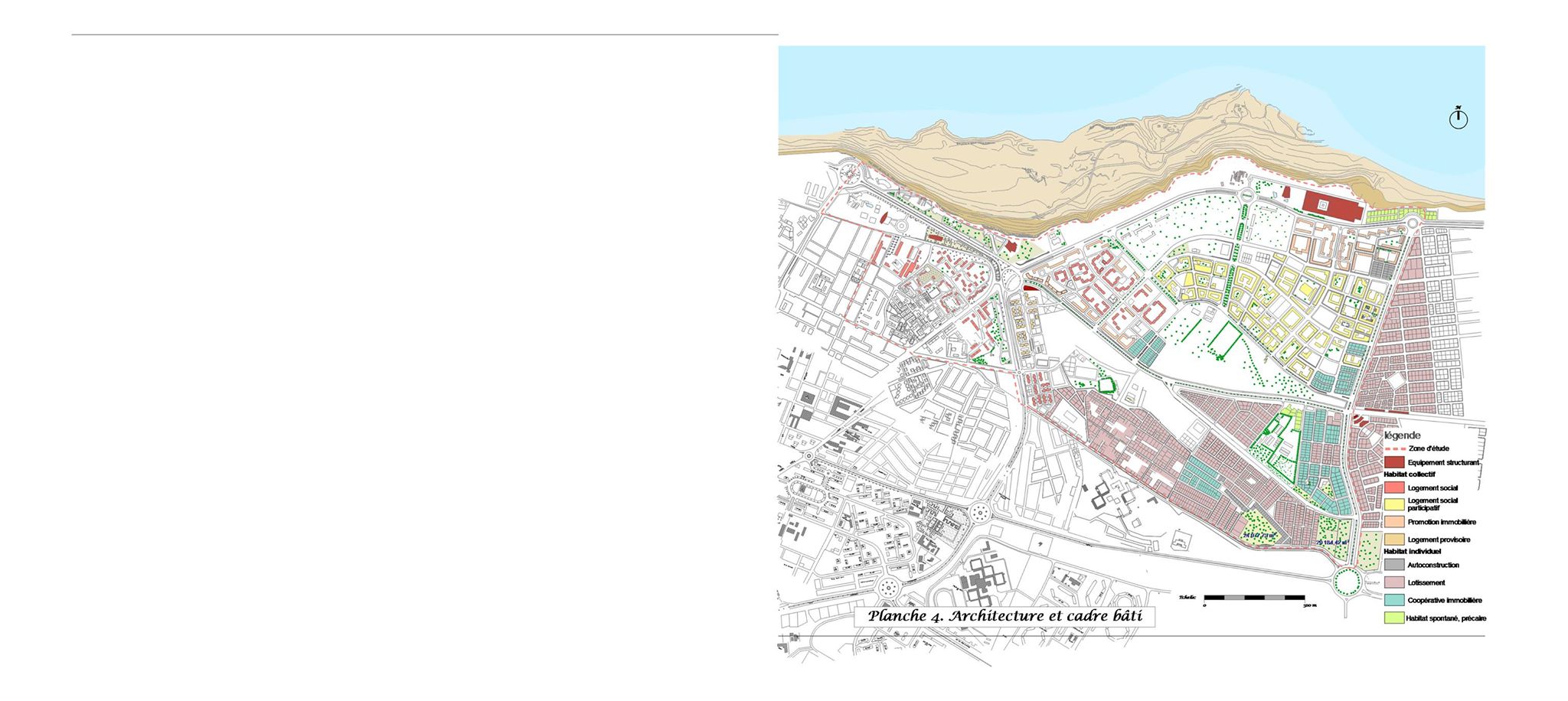Image resolution: width=1568 pixels, height=701 pixels.
Task: Click the teal Coopérative immobilière swatch
Action: tap(1394, 601)
